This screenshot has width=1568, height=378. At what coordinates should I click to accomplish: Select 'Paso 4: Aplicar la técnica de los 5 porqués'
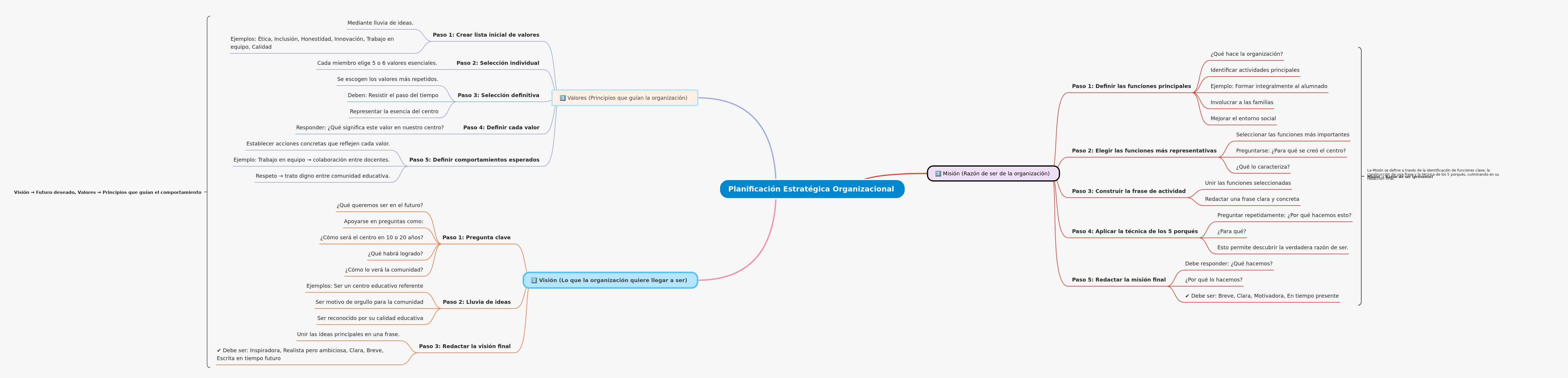pos(1135,231)
